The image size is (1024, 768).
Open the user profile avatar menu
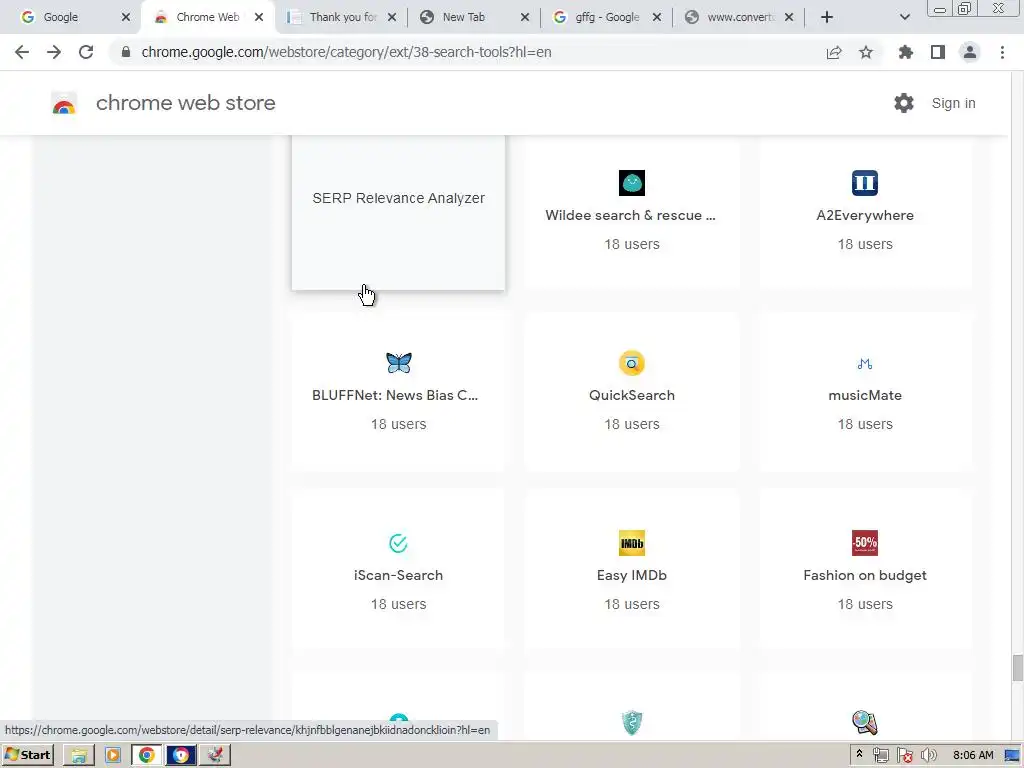tap(970, 52)
